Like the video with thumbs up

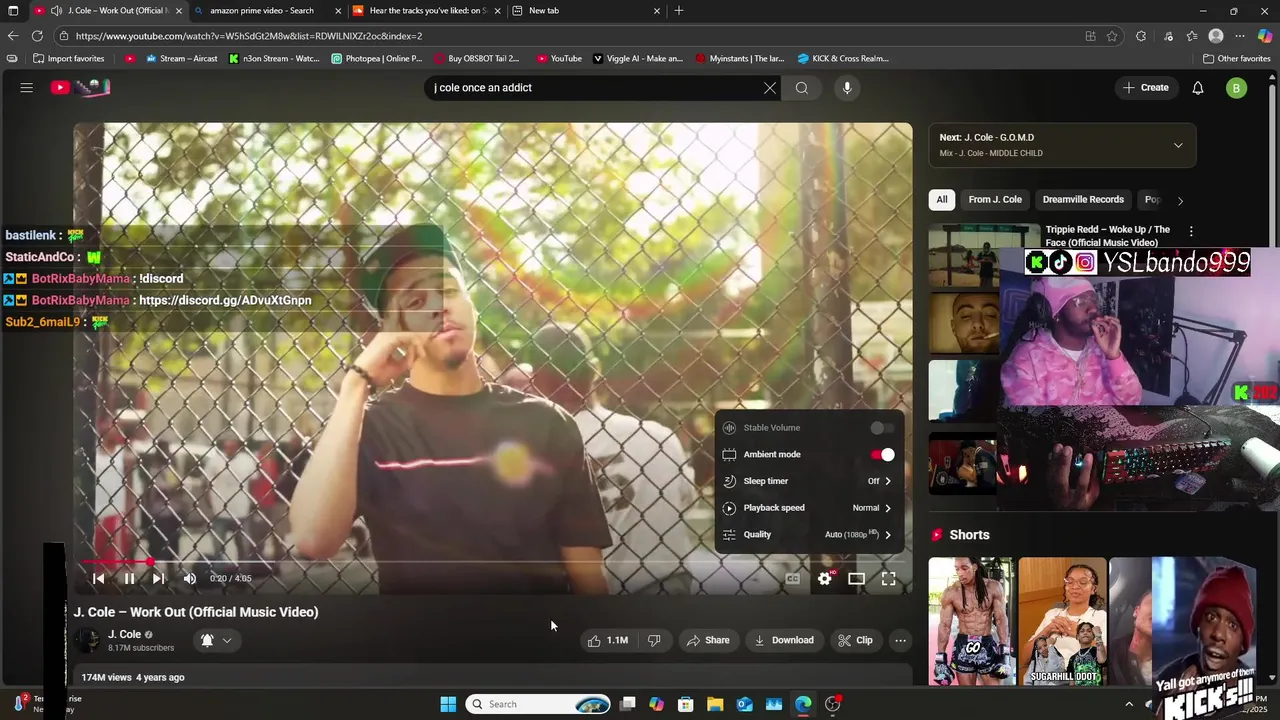(608, 640)
